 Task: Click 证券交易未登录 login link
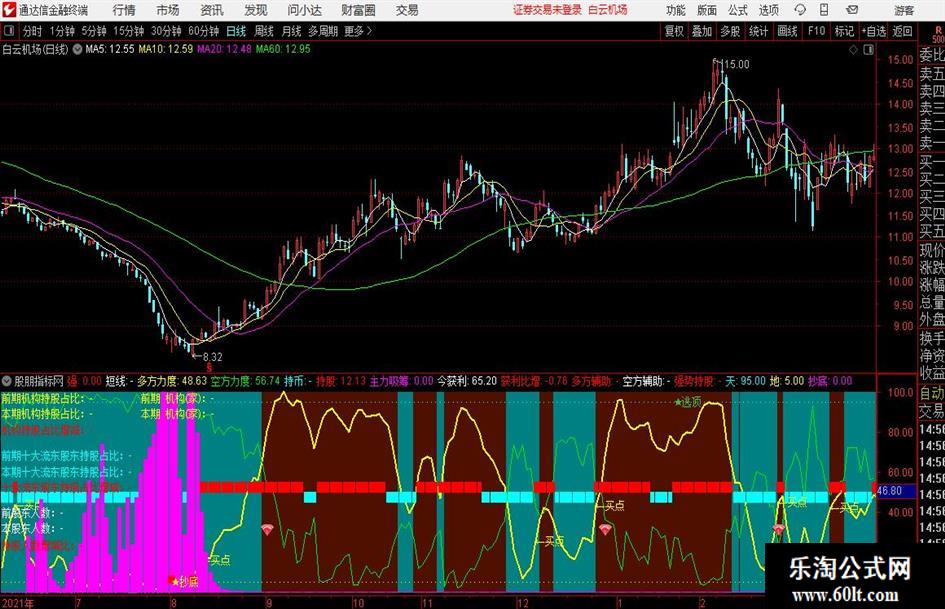point(547,10)
